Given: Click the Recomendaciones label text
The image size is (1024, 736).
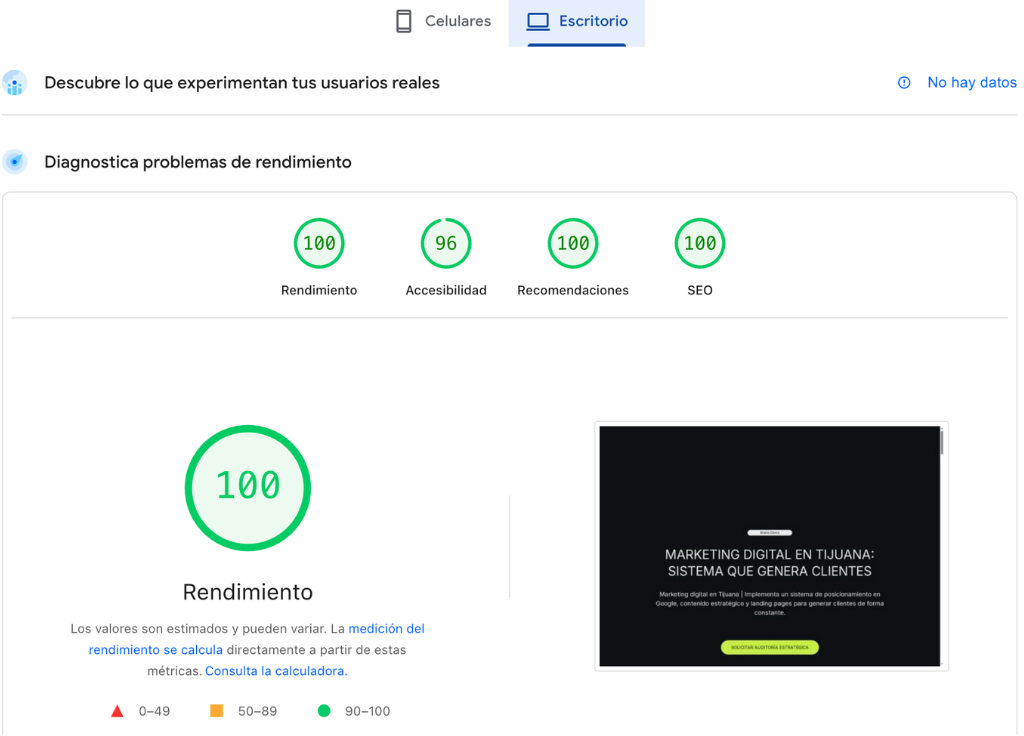Looking at the screenshot, I should [573, 291].
